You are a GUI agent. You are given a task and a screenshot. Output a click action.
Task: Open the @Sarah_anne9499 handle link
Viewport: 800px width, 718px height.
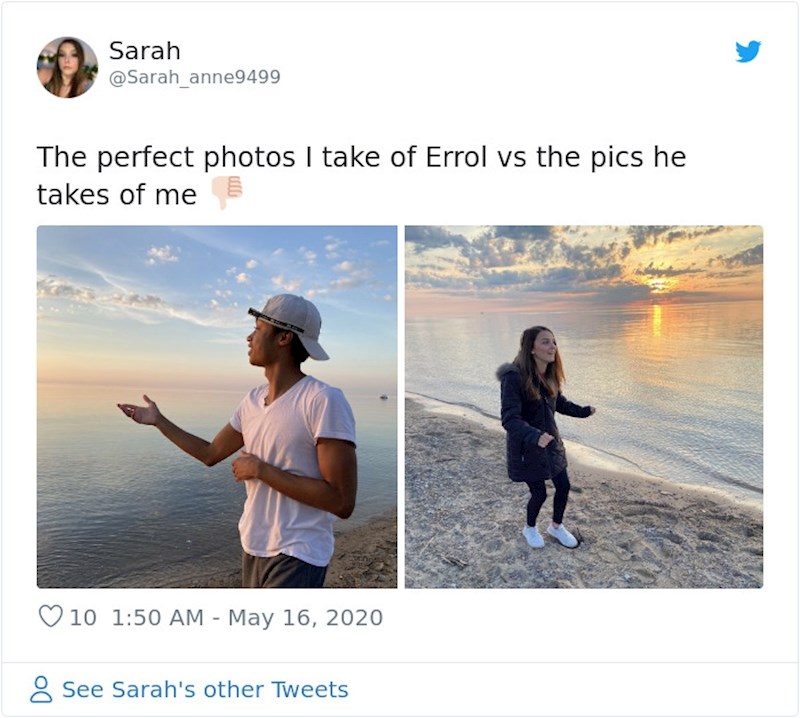click(194, 76)
